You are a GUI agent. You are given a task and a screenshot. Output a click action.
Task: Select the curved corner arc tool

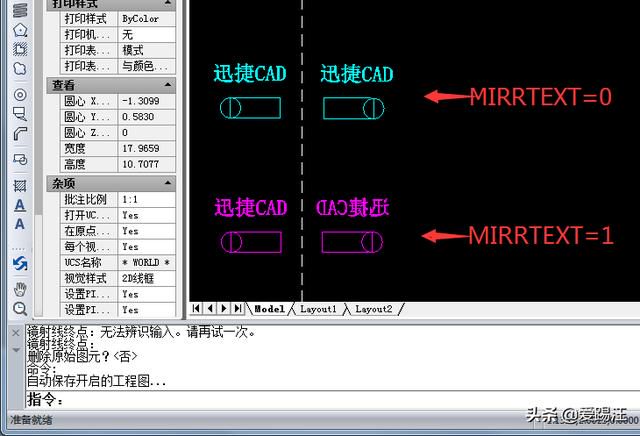tap(20, 133)
